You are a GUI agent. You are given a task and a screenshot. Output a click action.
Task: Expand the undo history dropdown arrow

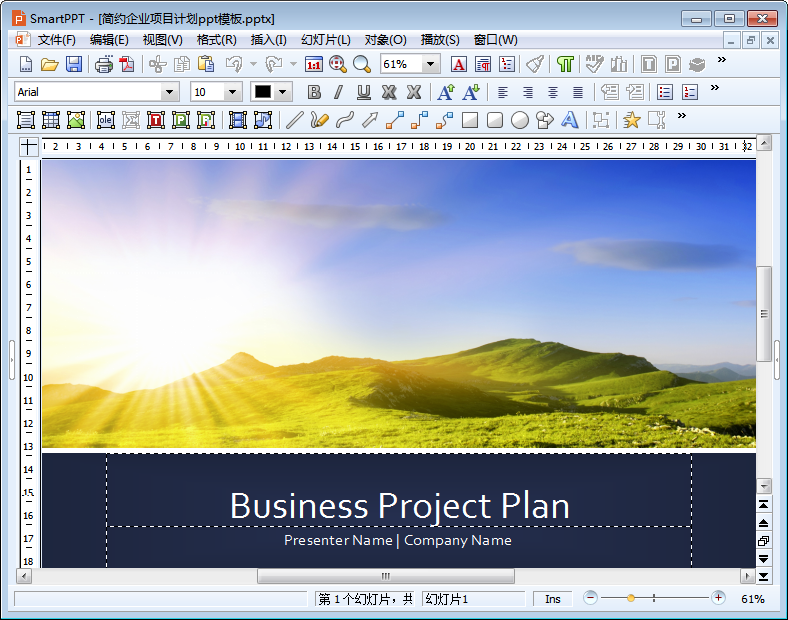click(254, 64)
